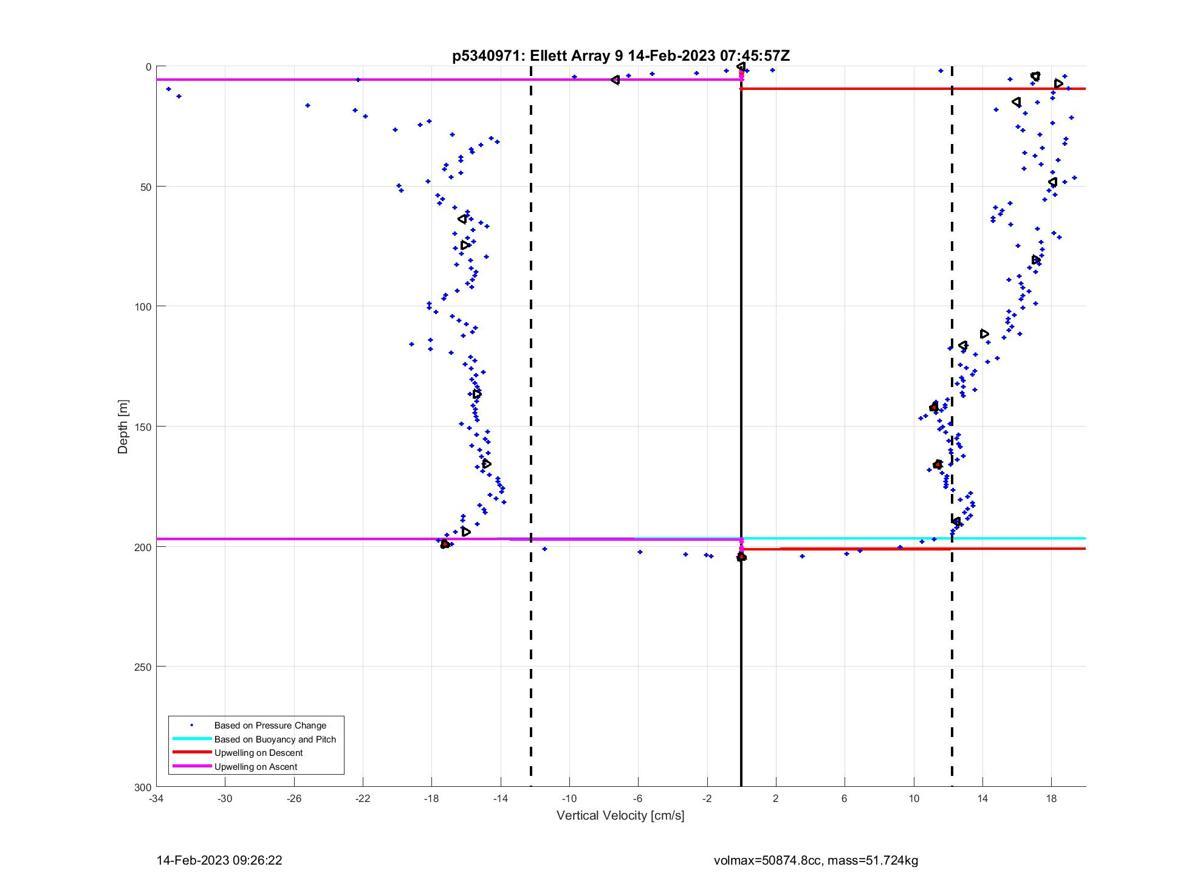Click the x-axis tick label 14
The height and width of the screenshot is (885, 1200).
point(983,798)
